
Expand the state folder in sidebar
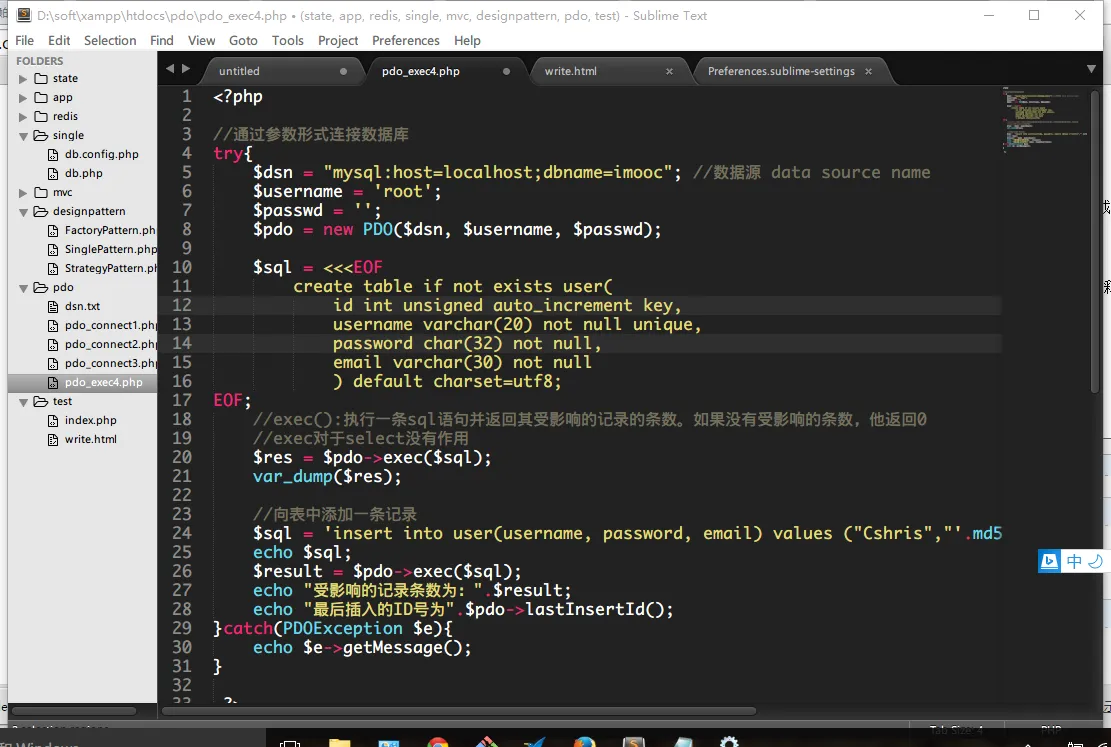point(23,79)
